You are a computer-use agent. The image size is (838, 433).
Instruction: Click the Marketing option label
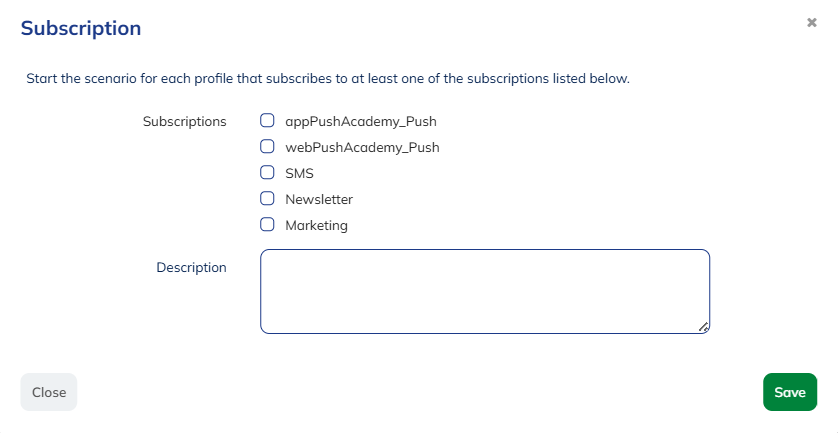coord(316,226)
